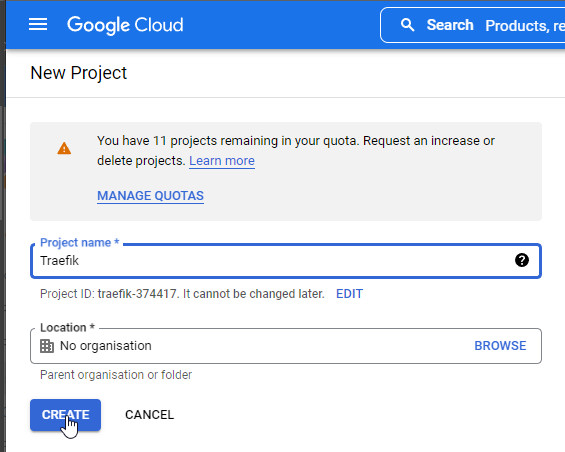This screenshot has width=565, height=452.
Task: Click the organisation building icon
Action: click(x=47, y=346)
